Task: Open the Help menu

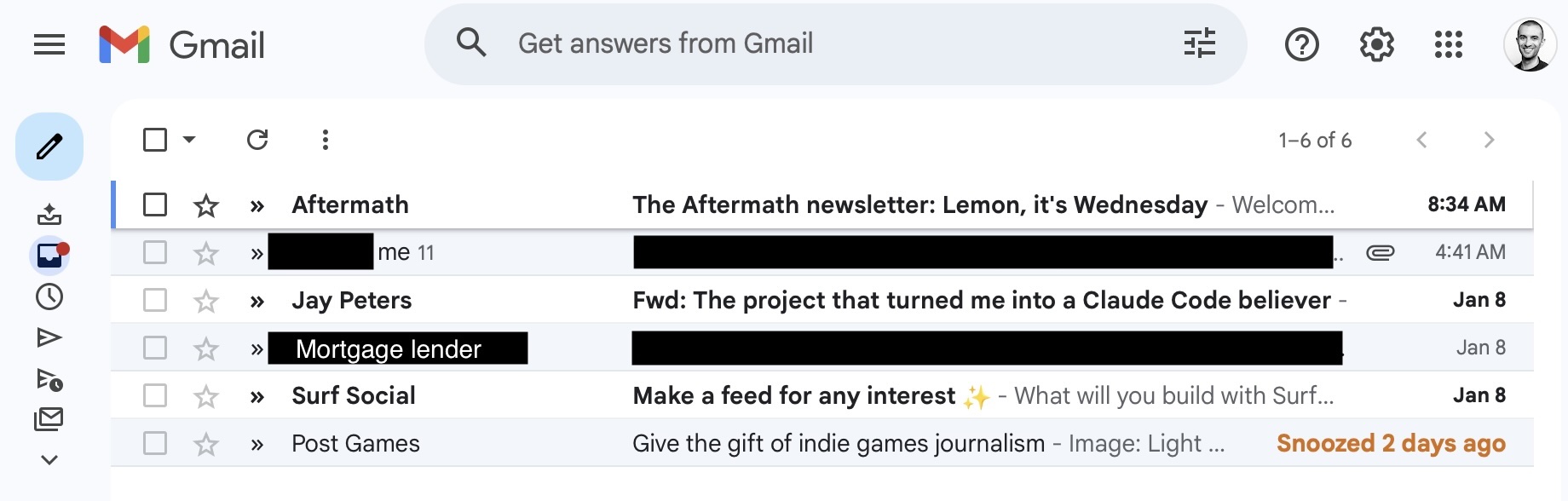Action: click(x=1301, y=44)
